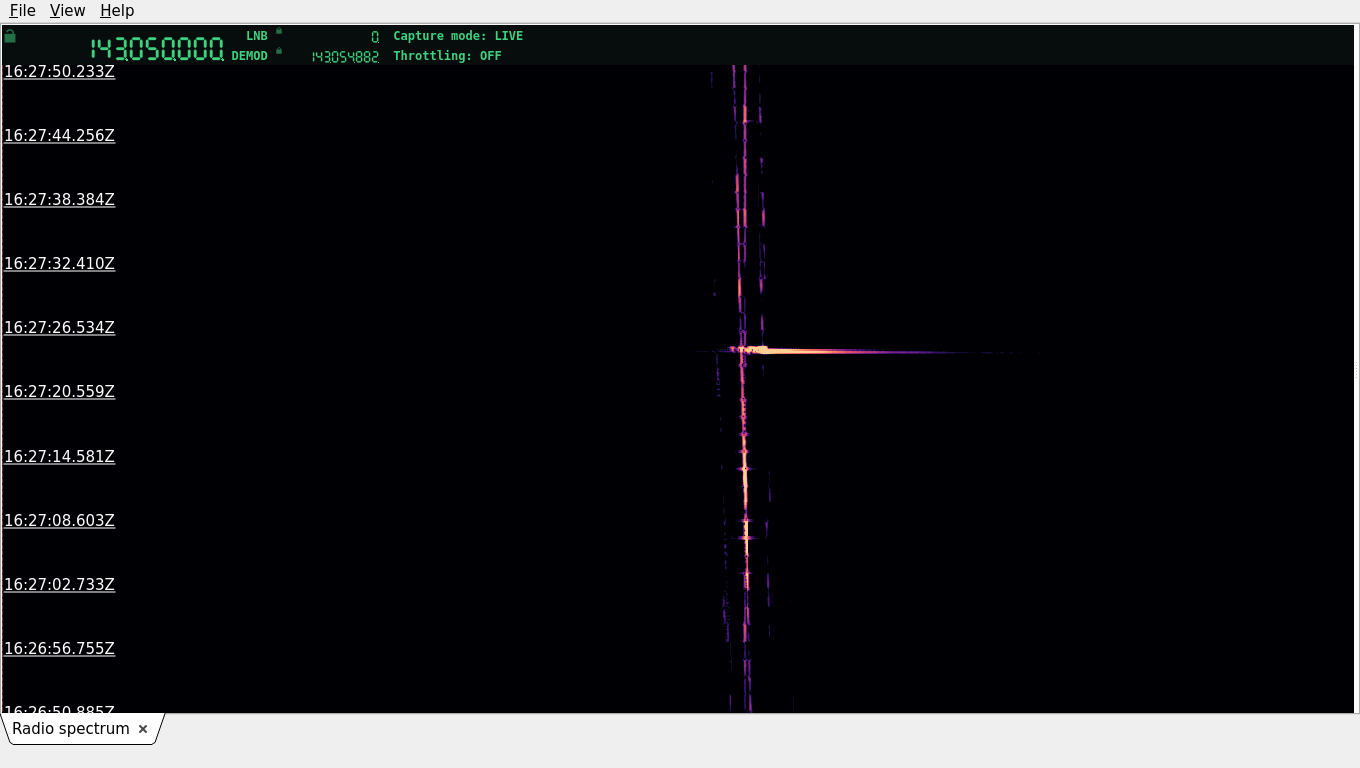Click timestamp 16:27:20.559Z in waterfall
The width and height of the screenshot is (1360, 768).
(x=59, y=392)
